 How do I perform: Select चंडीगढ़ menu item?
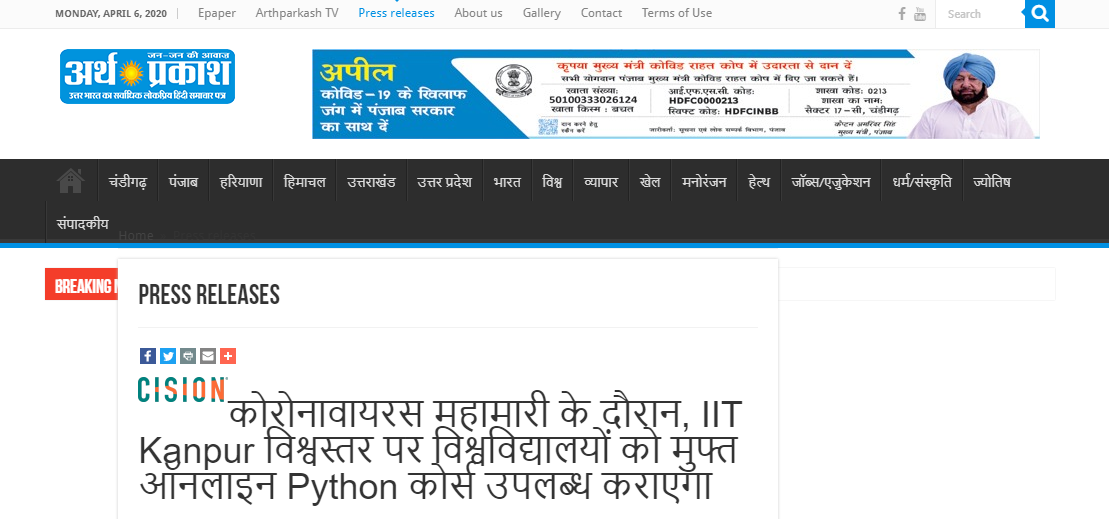click(x=128, y=181)
